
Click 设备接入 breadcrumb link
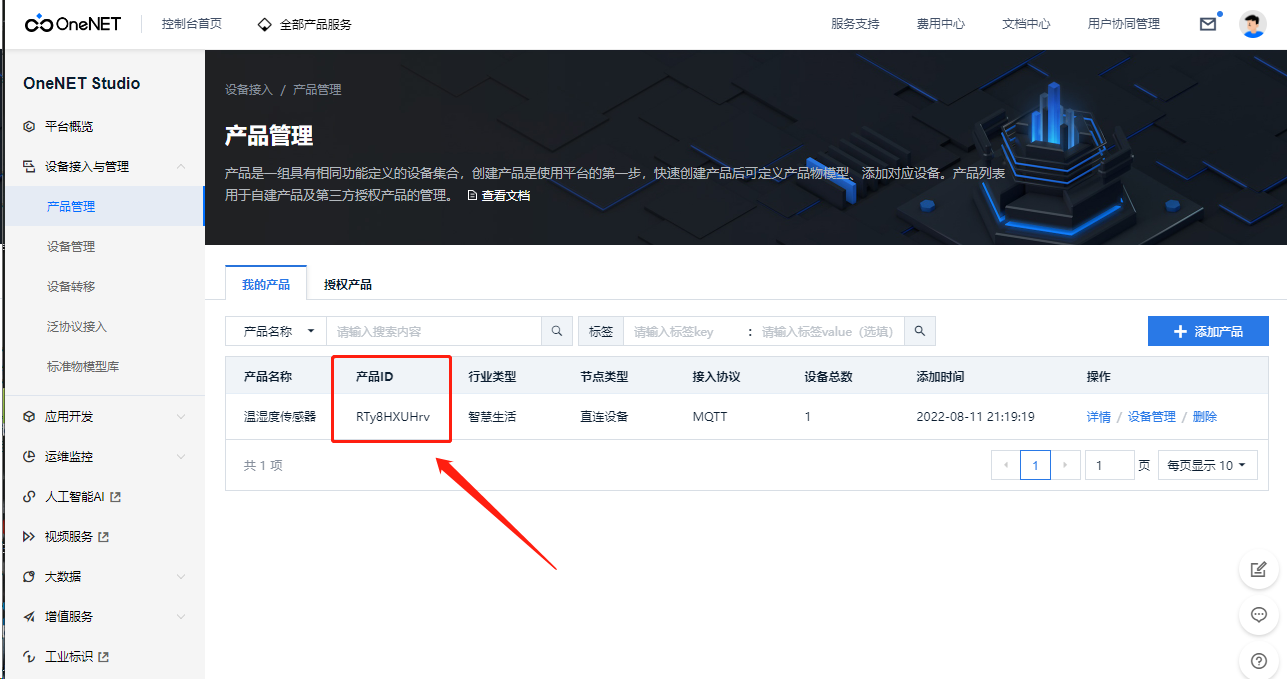tap(249, 90)
